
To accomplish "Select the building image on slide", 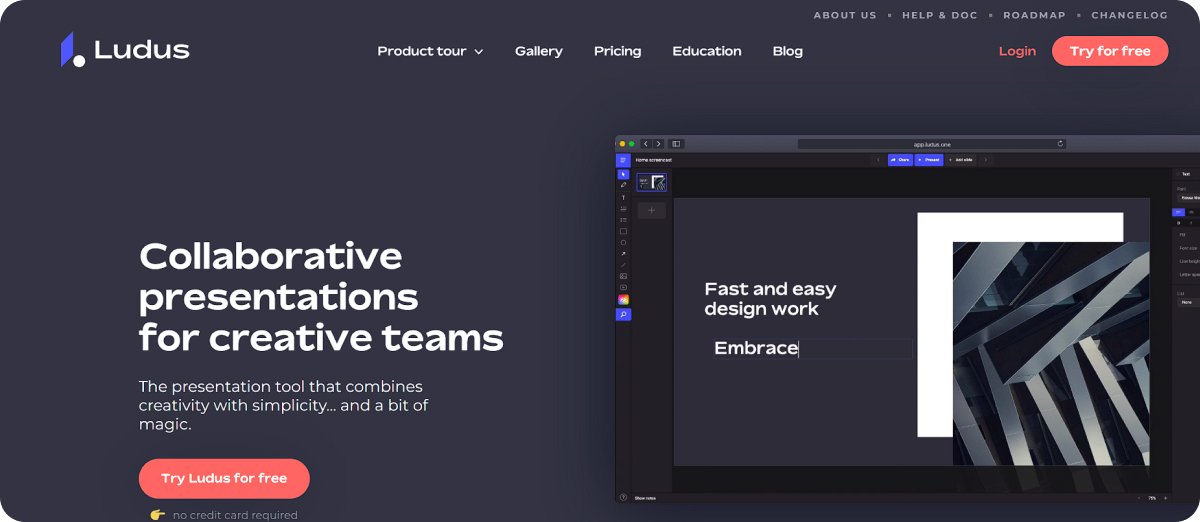I will pyautogui.click(x=1051, y=353).
